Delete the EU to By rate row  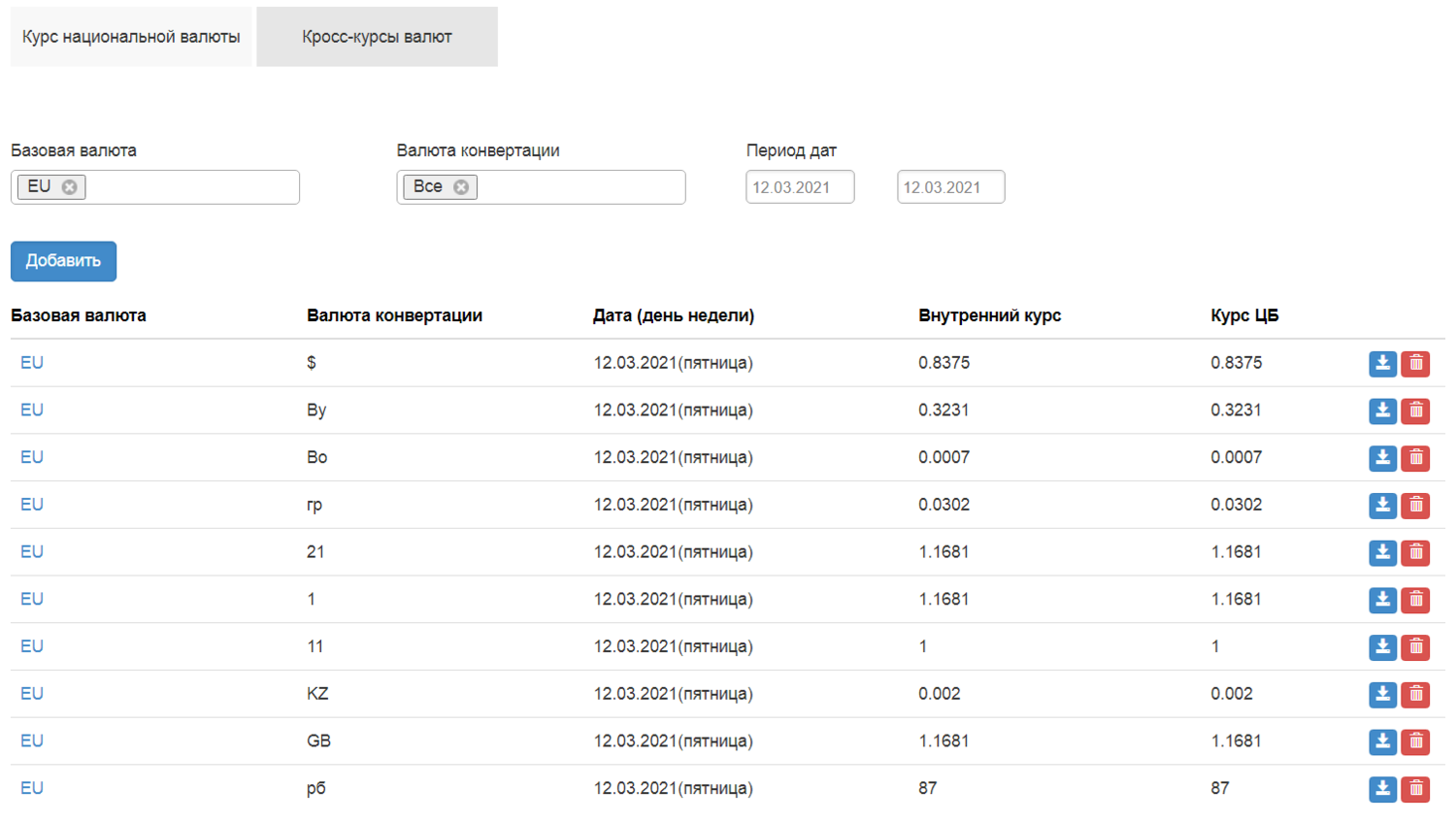(1416, 411)
